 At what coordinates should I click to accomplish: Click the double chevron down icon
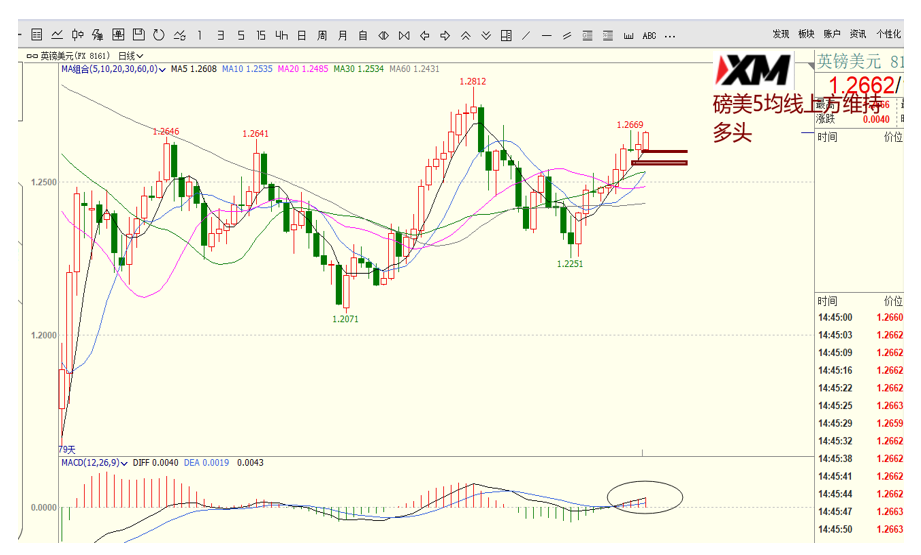(x=486, y=35)
